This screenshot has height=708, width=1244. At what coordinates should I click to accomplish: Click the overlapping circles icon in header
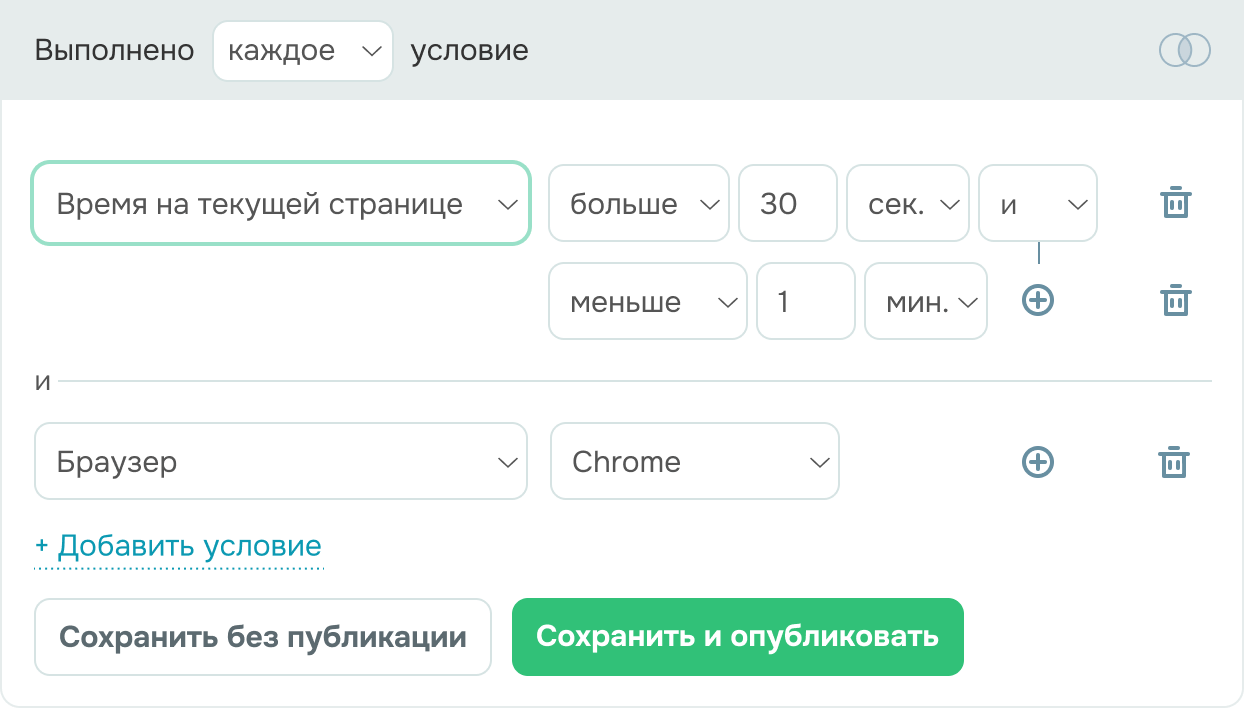(x=1184, y=50)
